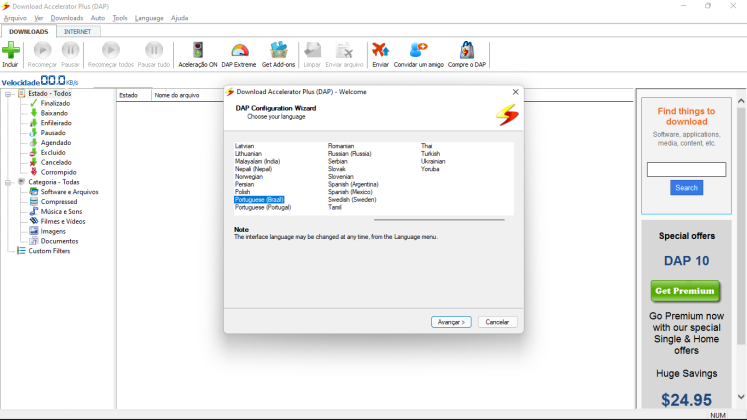Select Polish in language list

[x=242, y=192]
